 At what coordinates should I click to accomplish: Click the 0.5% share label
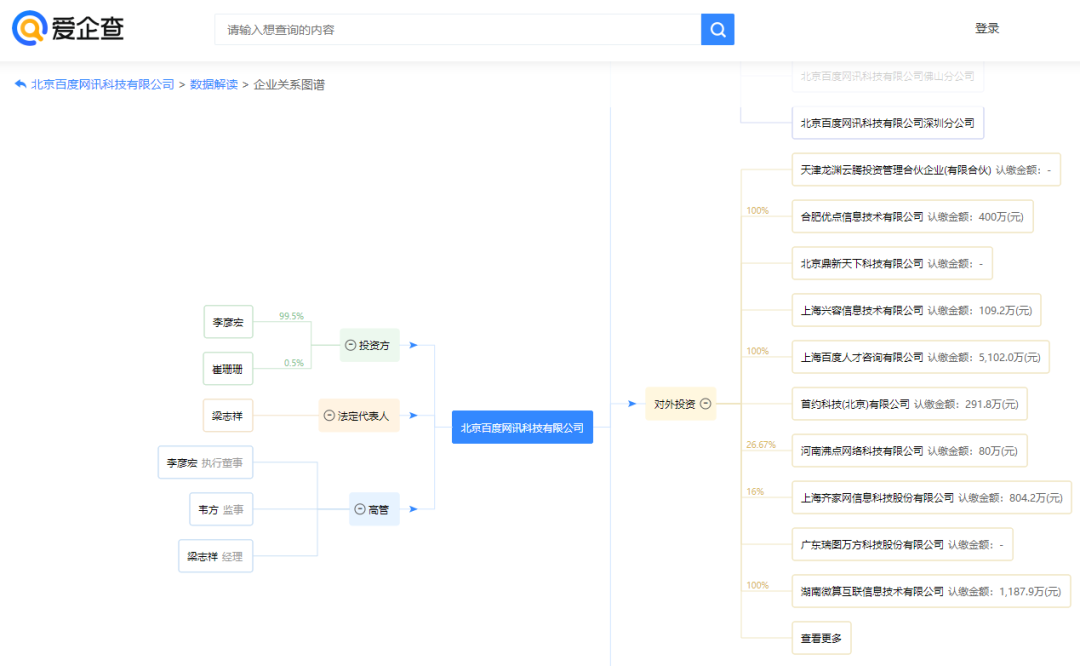click(293, 362)
